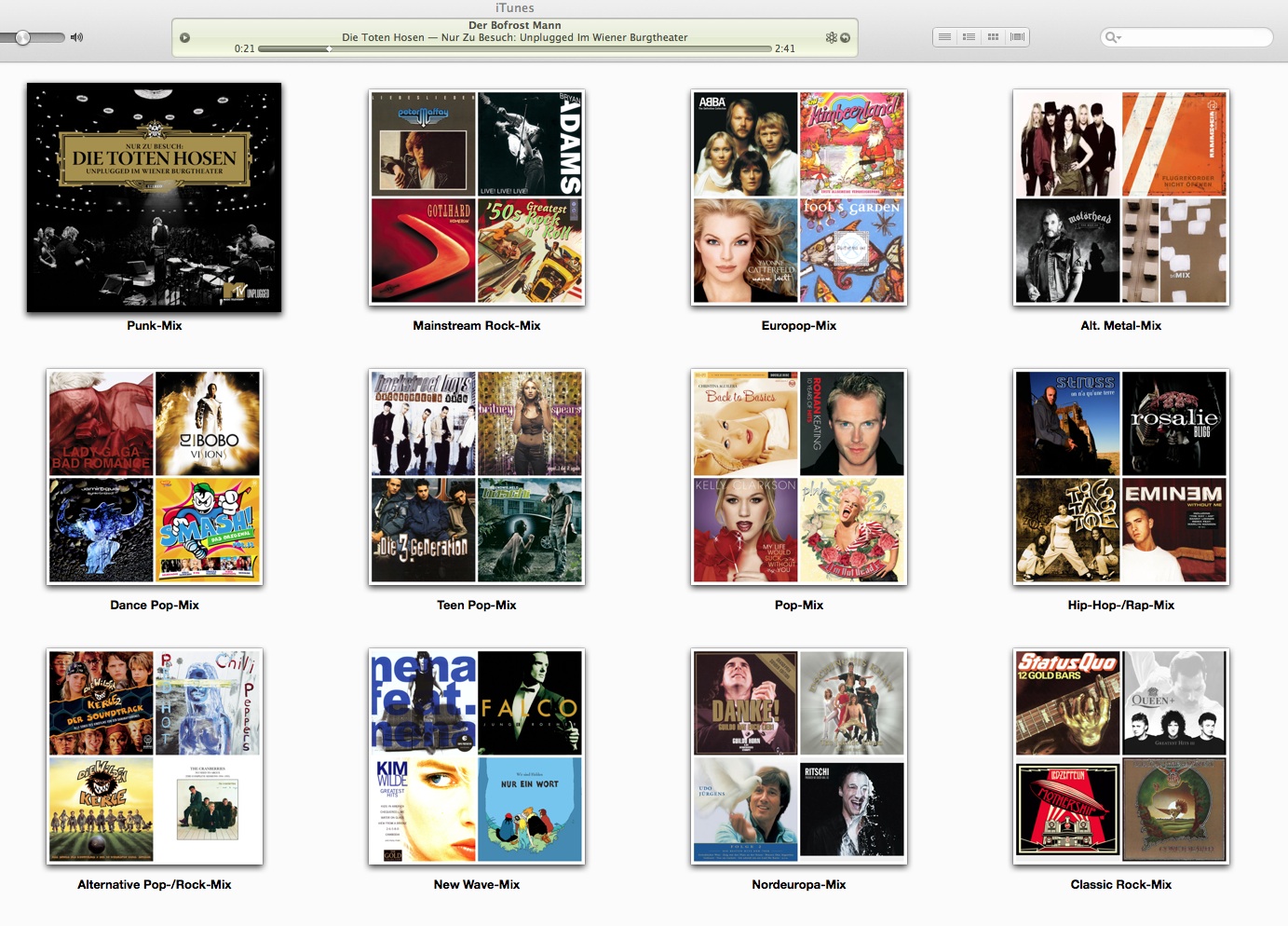
Task: Switch to Cover Flow view
Action: [1017, 37]
